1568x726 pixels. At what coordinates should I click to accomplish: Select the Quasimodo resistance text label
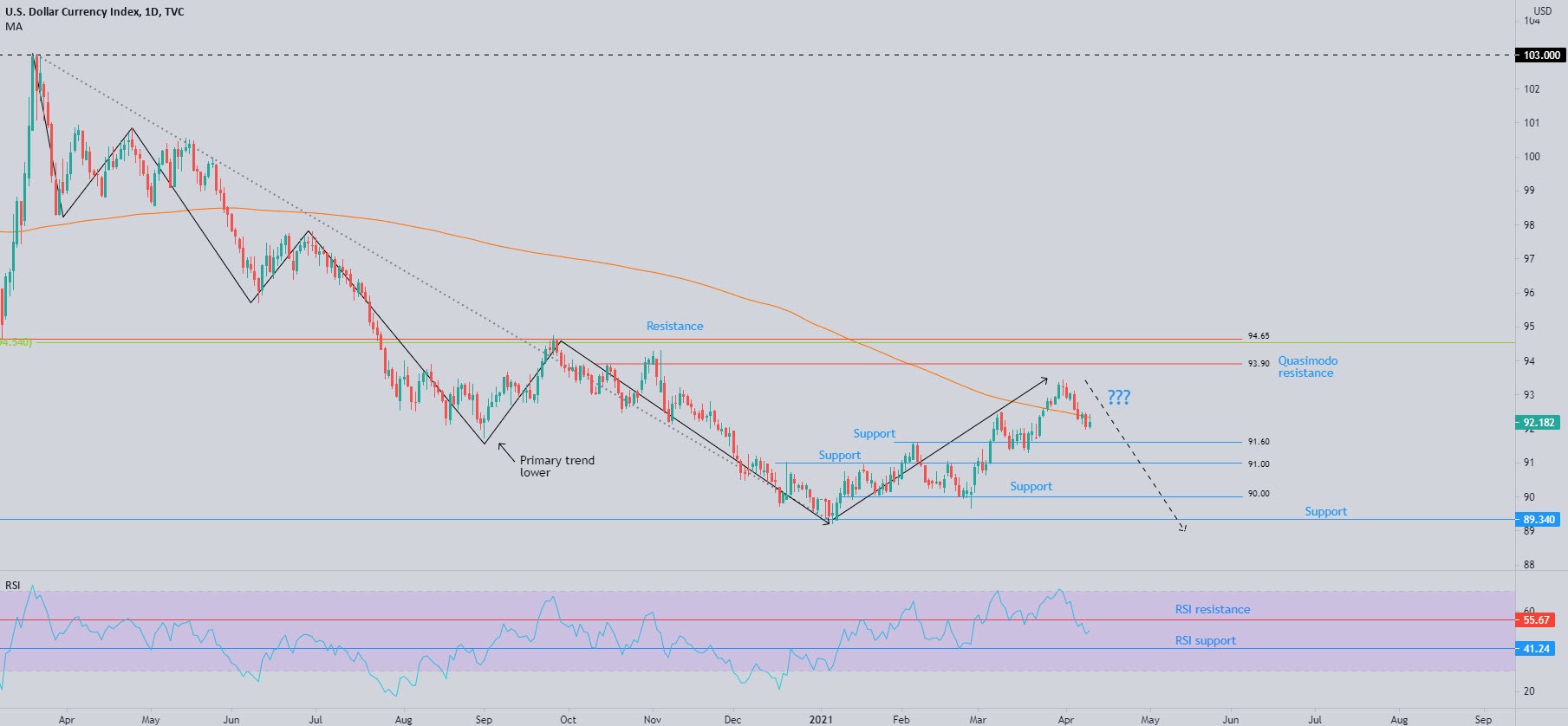(1307, 366)
